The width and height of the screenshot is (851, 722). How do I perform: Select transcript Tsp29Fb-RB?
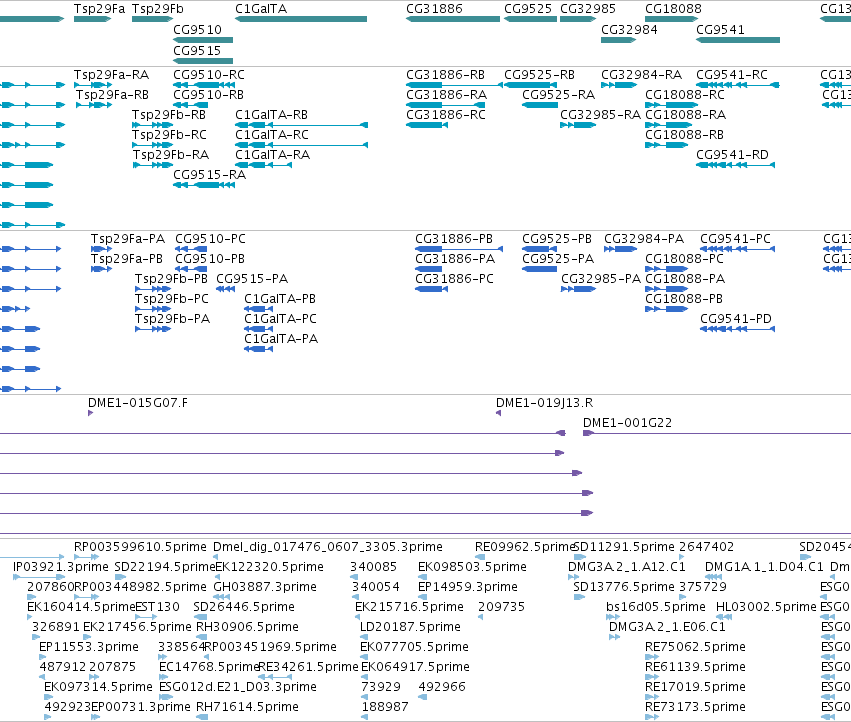tap(169, 115)
